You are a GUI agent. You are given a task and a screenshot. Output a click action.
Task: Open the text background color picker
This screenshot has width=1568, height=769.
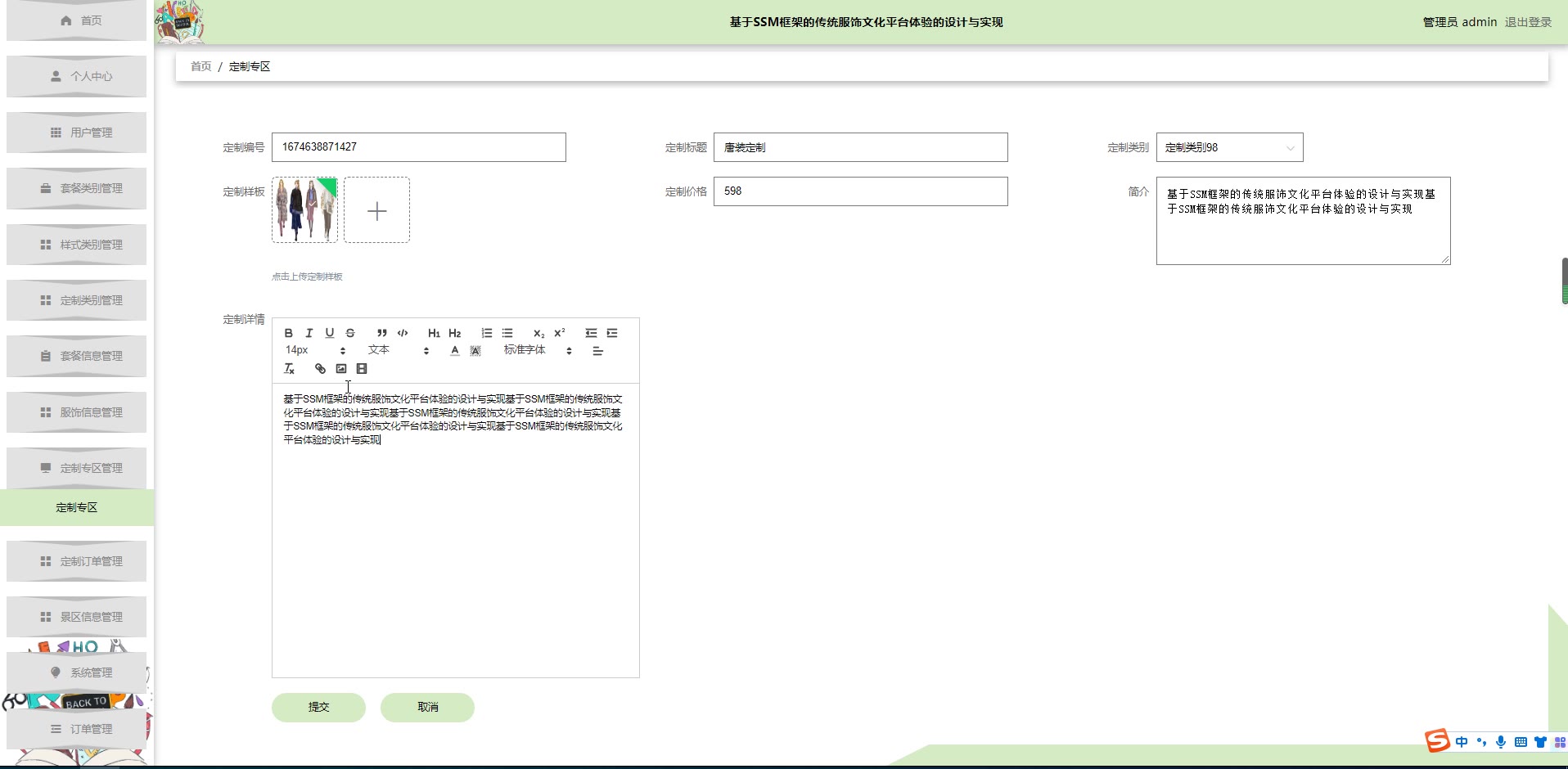[x=475, y=351]
